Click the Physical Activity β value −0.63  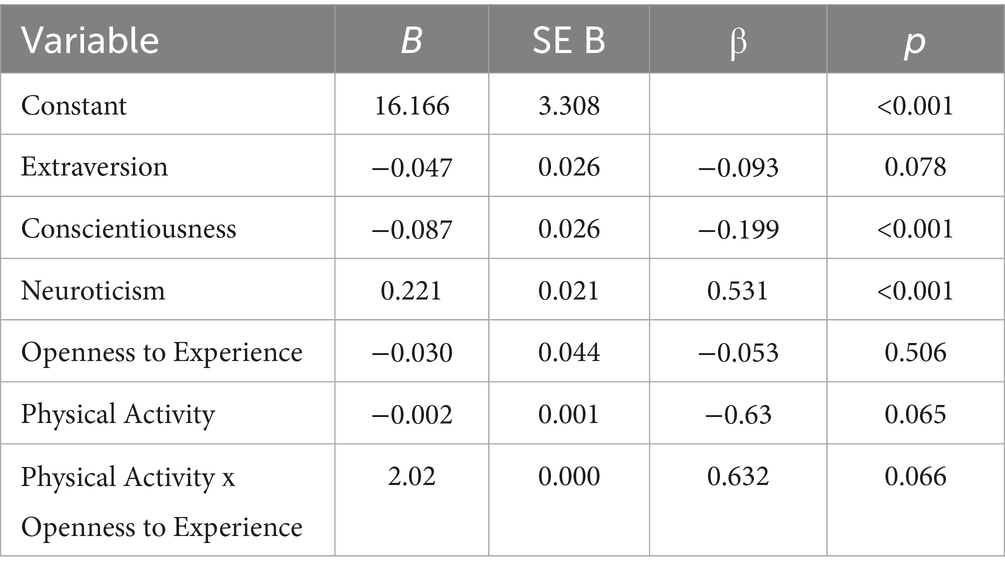tap(737, 414)
